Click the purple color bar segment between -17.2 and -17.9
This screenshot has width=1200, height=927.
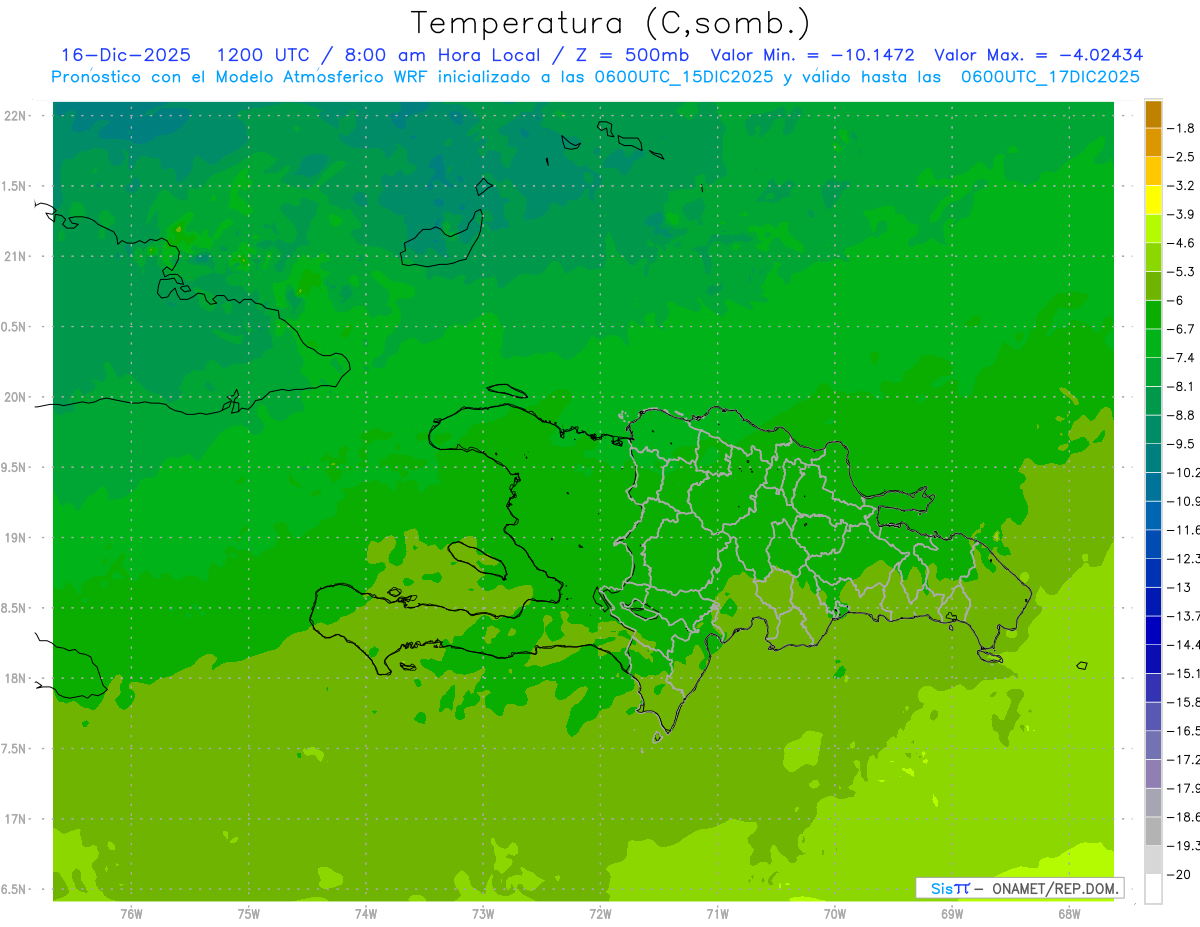[1153, 774]
